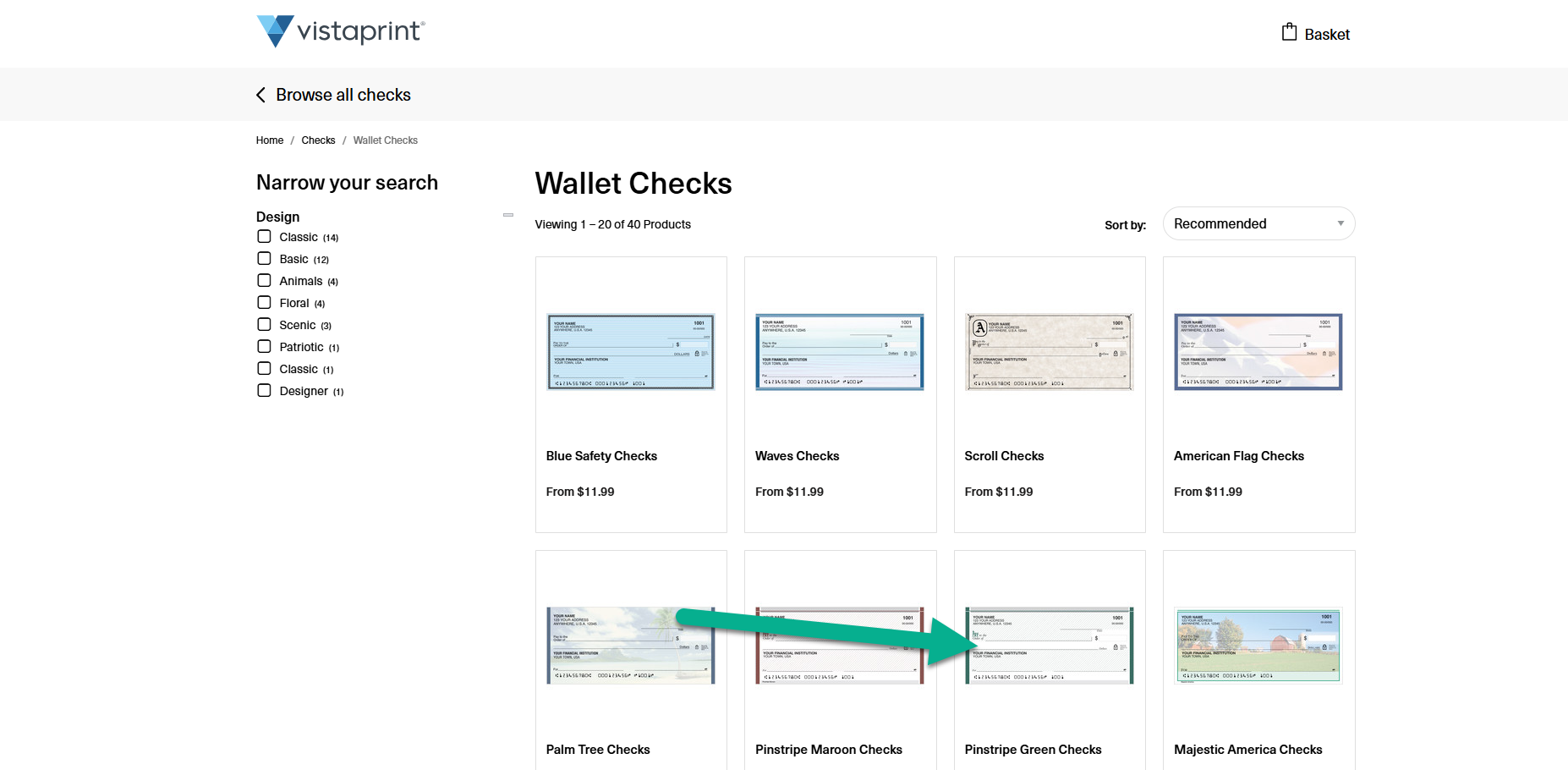Open Scroll Checks thumbnail image

[x=1050, y=352]
